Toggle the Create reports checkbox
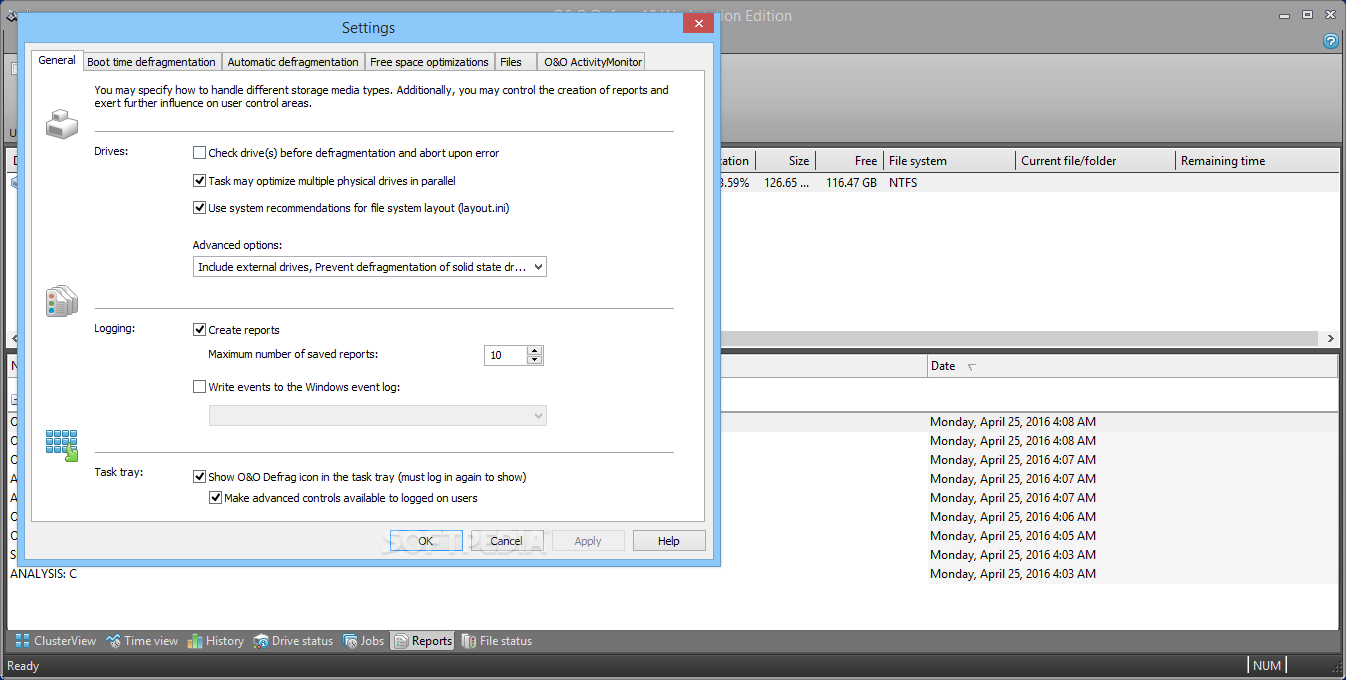The width and height of the screenshot is (1346, 680). coord(199,330)
